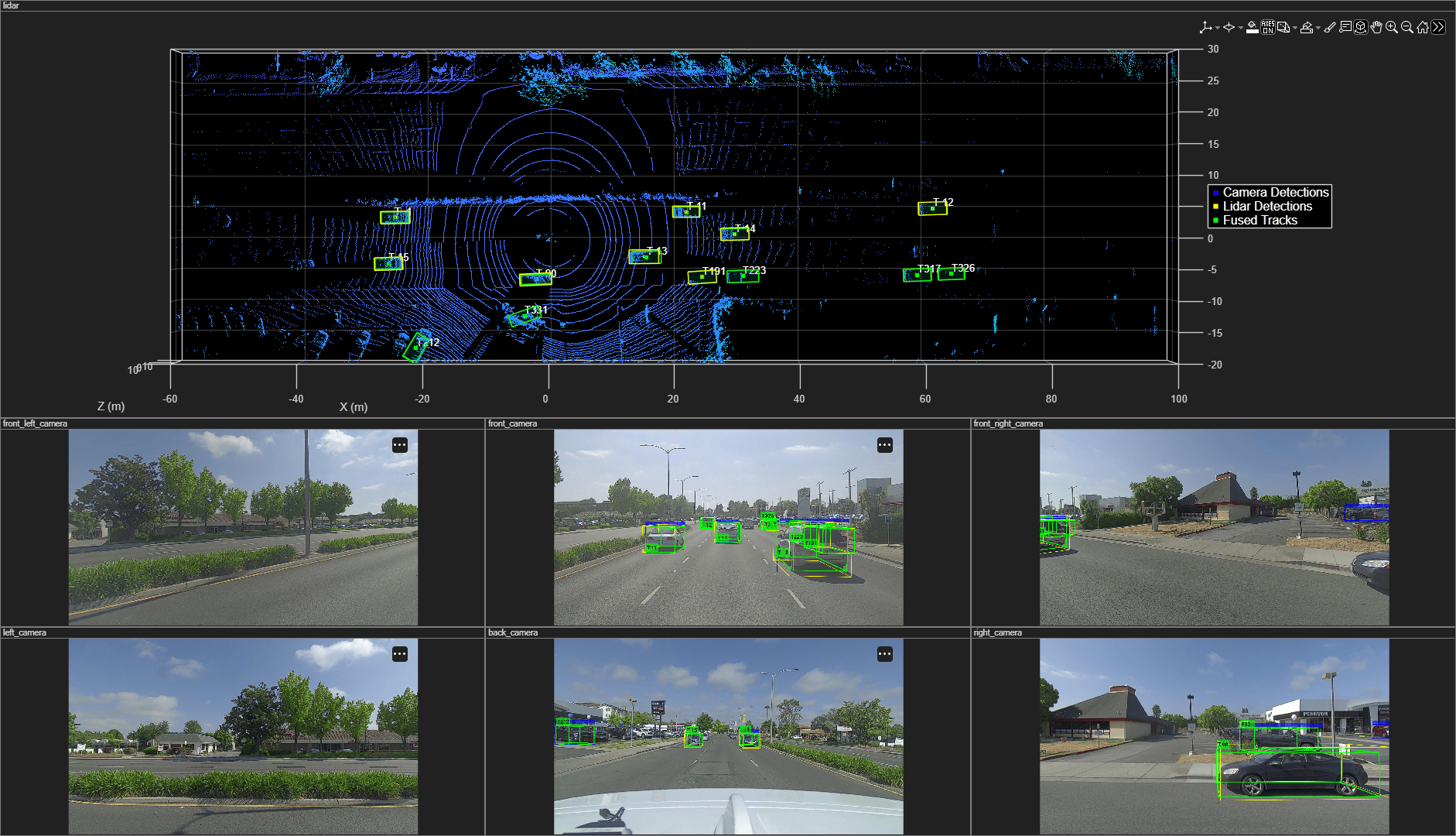The width and height of the screenshot is (1456, 836).
Task: Expand the axes orientation dropdown arrow
Action: (x=1217, y=28)
